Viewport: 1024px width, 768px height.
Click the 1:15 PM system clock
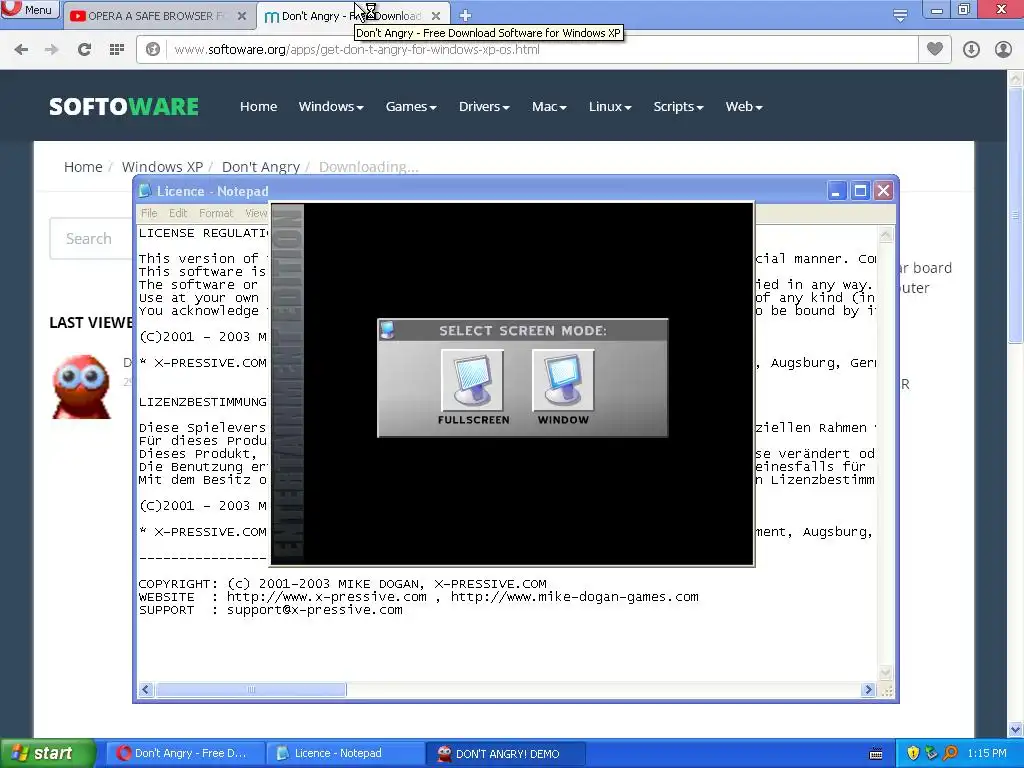coord(987,753)
